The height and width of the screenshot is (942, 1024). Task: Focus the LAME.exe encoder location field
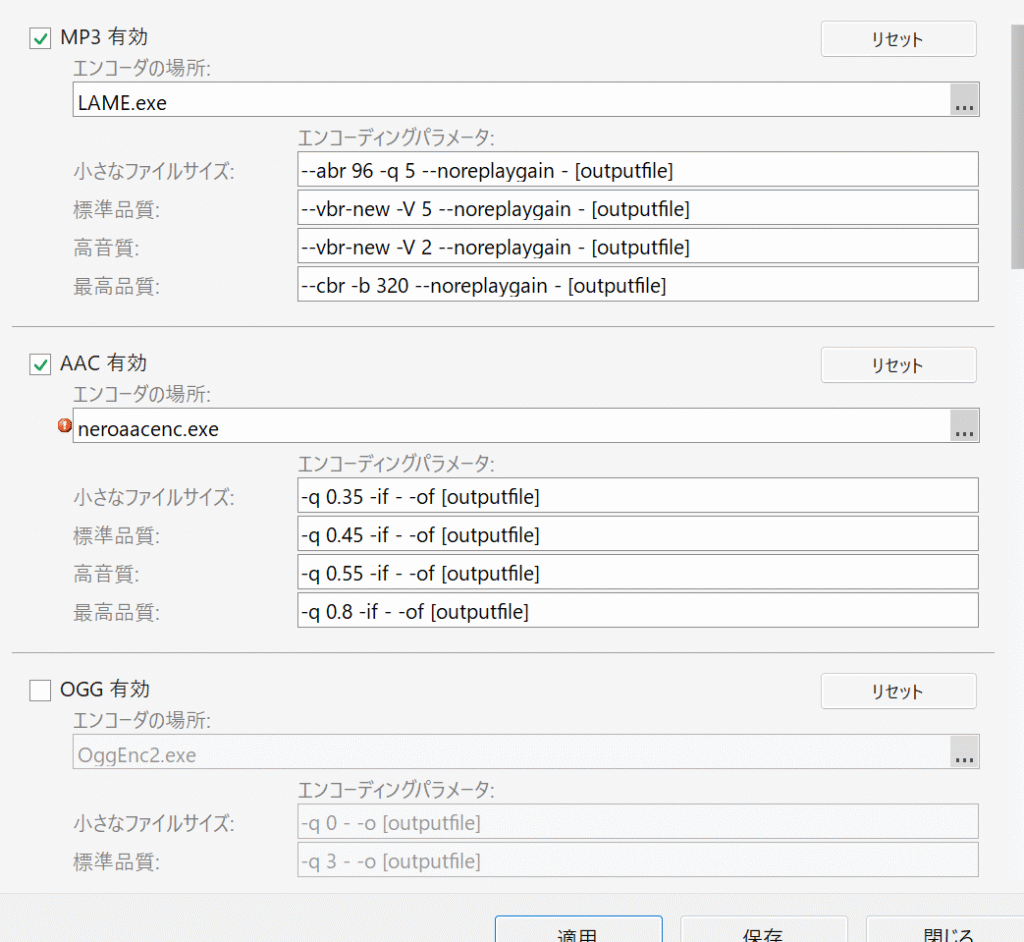[x=510, y=101]
